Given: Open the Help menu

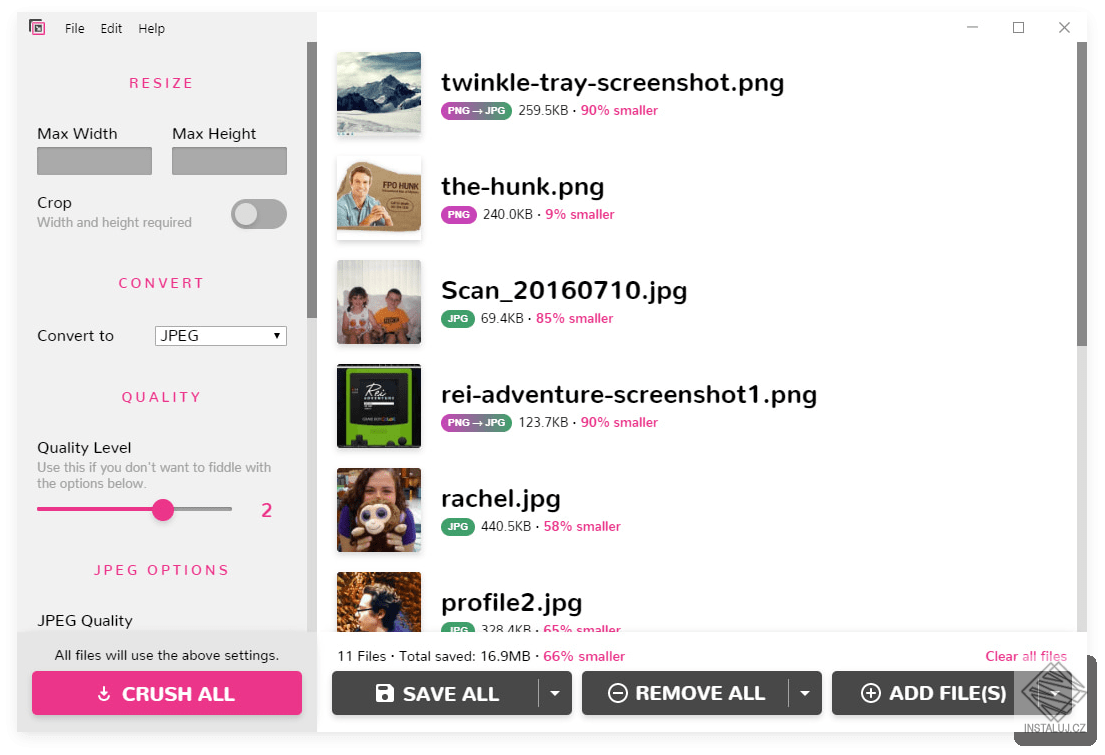Looking at the screenshot, I should pos(152,28).
